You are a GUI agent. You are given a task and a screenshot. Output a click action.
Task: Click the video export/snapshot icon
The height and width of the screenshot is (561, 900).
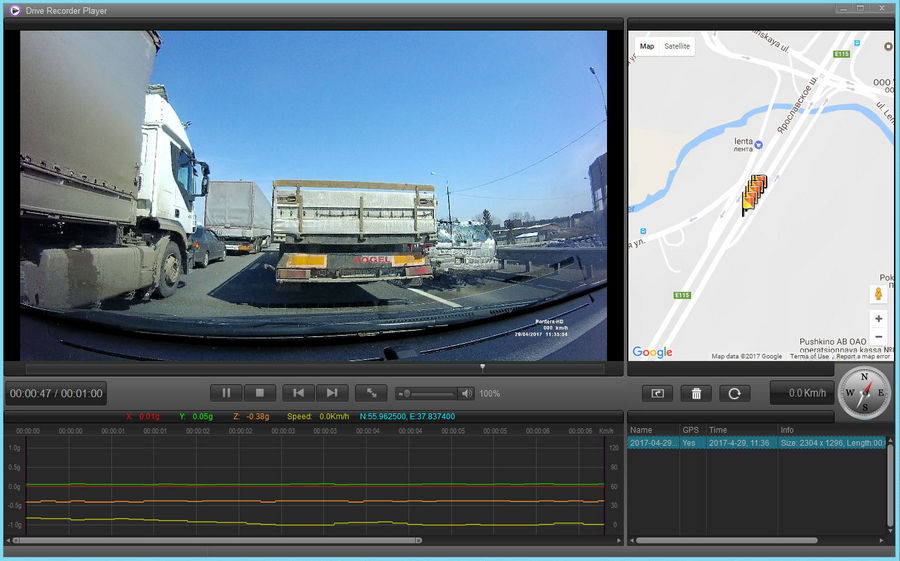click(x=657, y=393)
